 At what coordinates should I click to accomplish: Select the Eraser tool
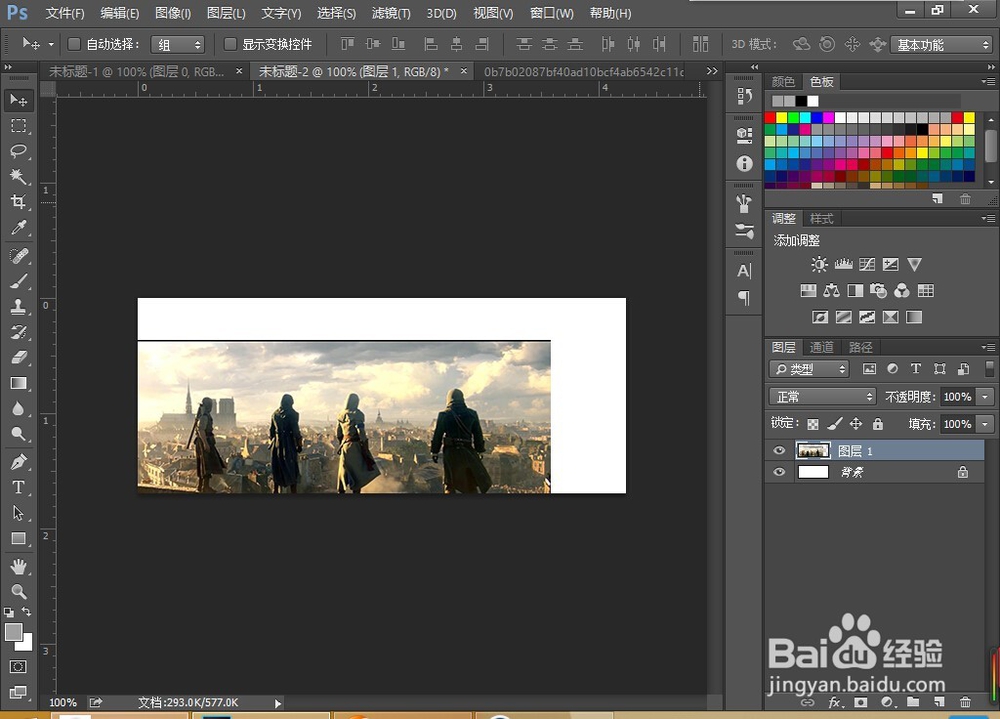tap(18, 358)
